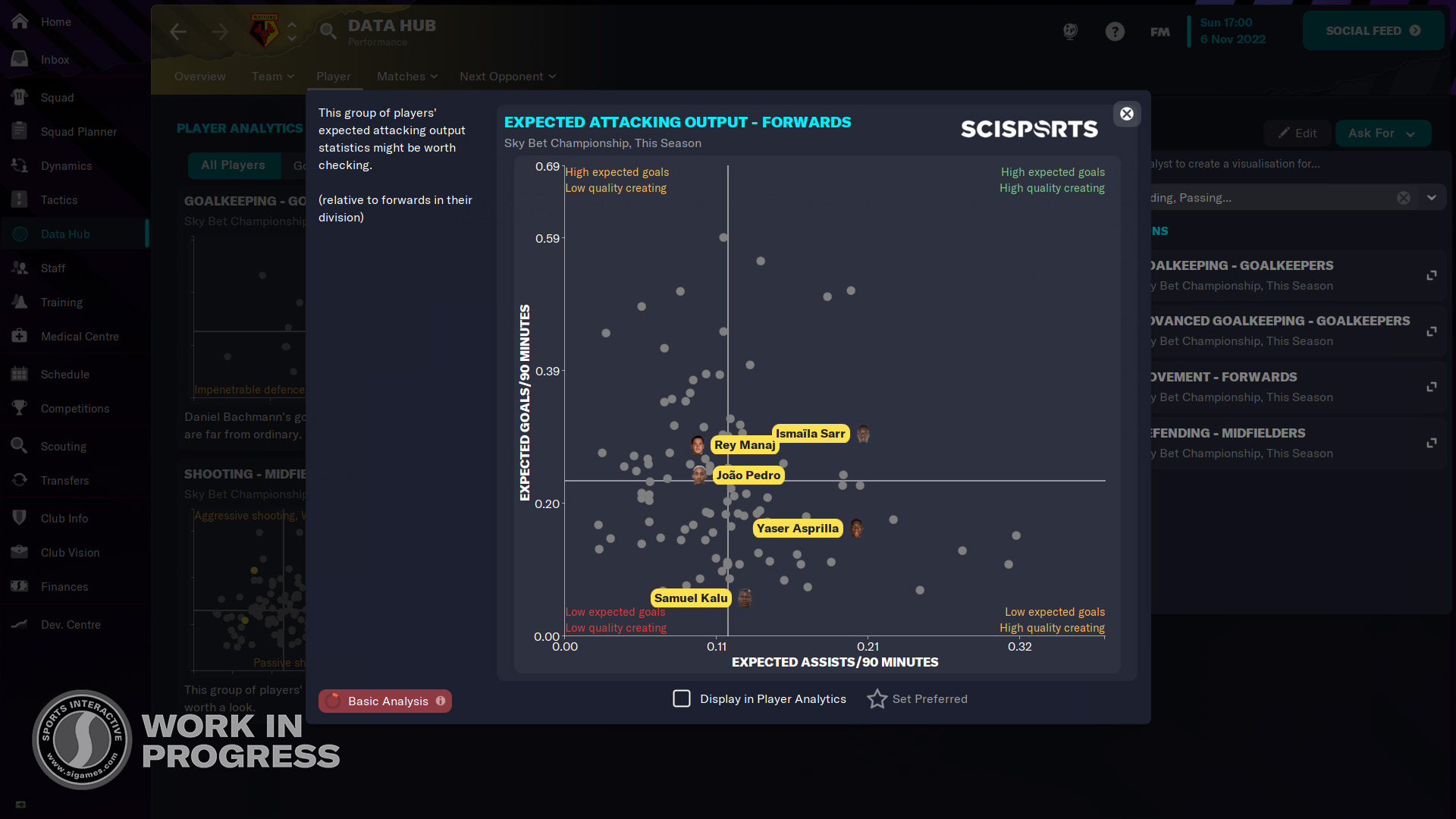Viewport: 1456px width, 819px height.
Task: Click the Basic Analysis toggle button
Action: 386,700
